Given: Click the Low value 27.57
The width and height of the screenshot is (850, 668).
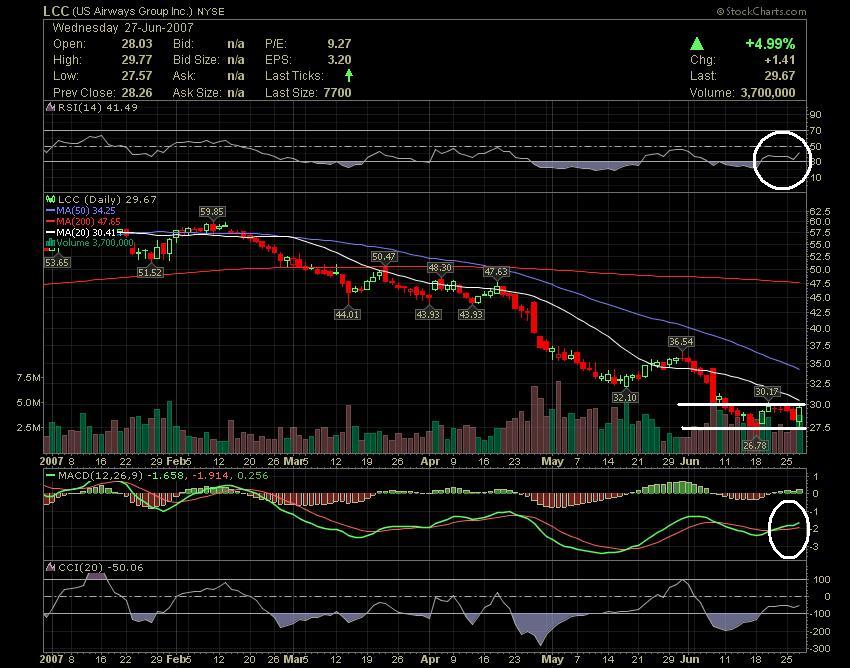Looking at the screenshot, I should [x=137, y=76].
